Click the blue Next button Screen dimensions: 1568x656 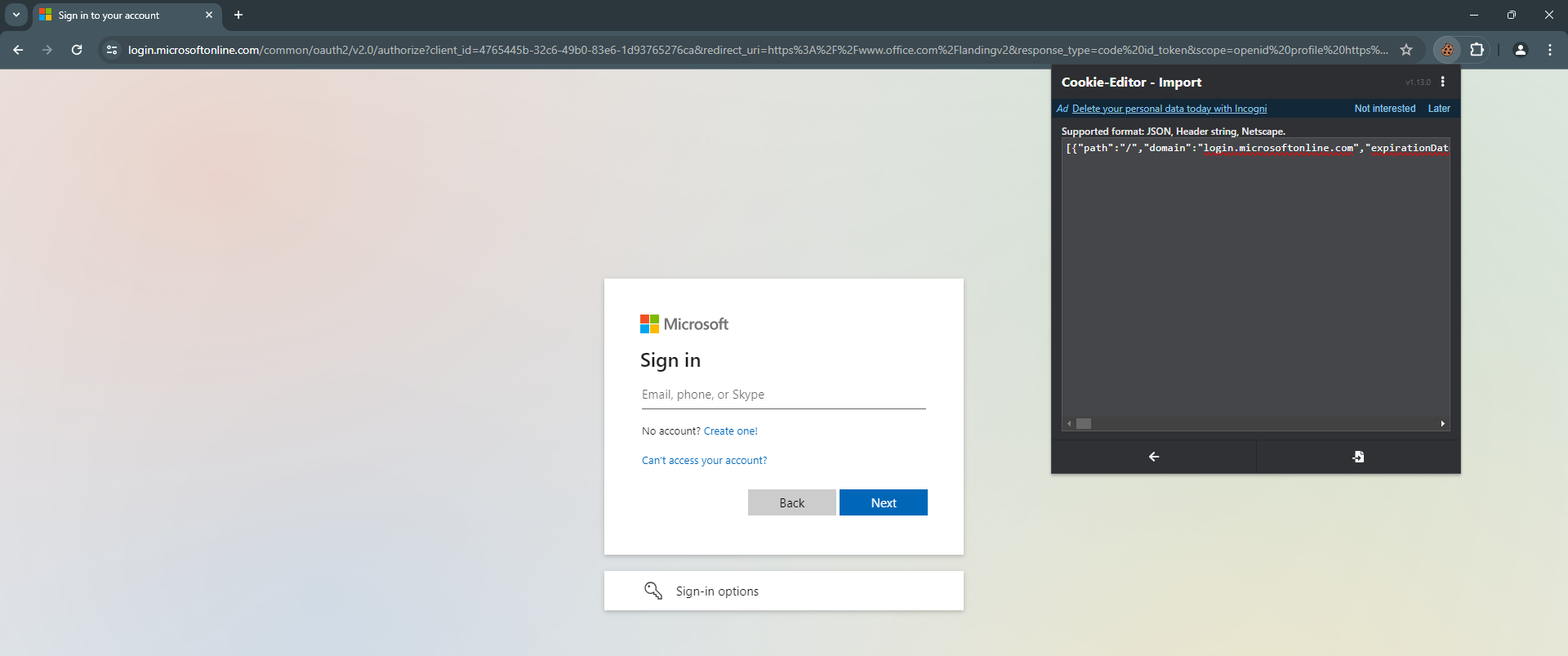[884, 502]
